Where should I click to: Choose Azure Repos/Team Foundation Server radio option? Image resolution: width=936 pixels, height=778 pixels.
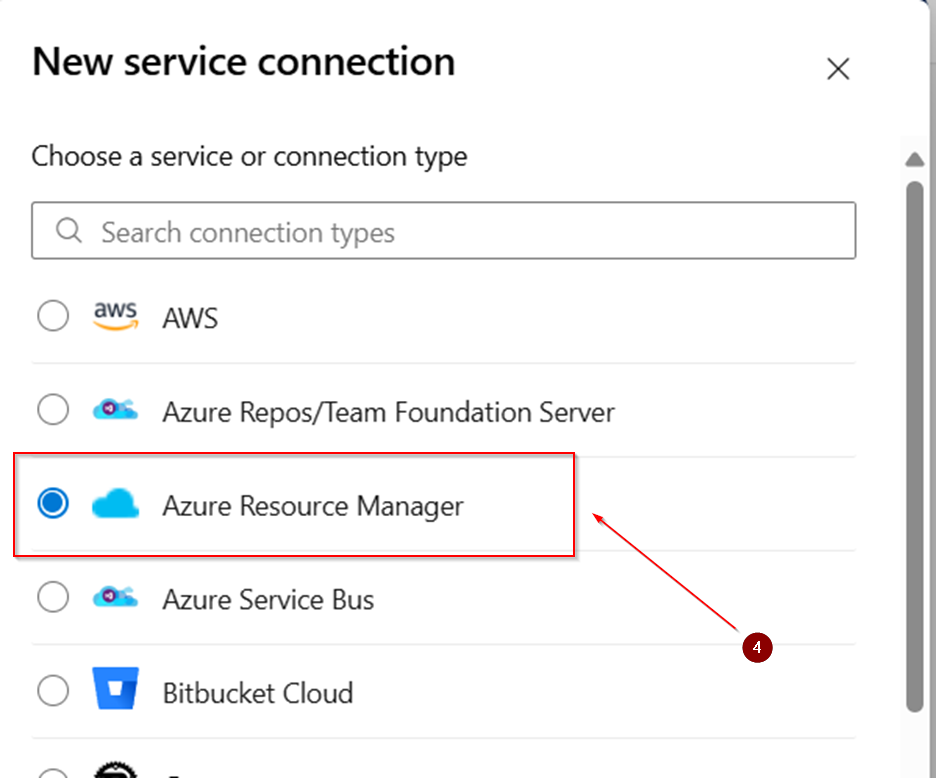pos(53,409)
